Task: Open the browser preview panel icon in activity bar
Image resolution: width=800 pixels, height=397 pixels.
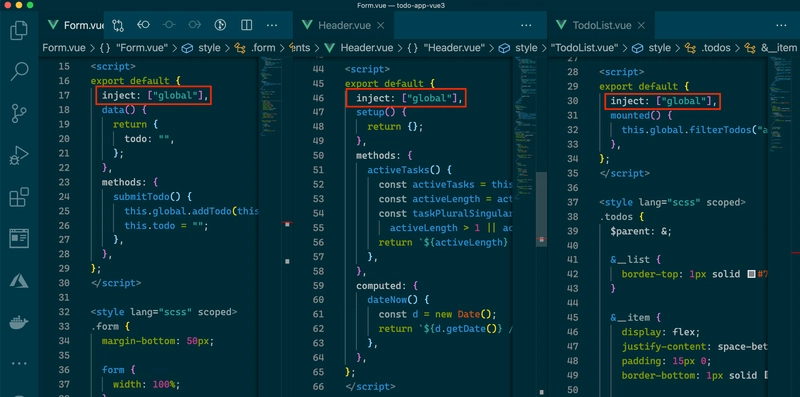Action: [19, 238]
